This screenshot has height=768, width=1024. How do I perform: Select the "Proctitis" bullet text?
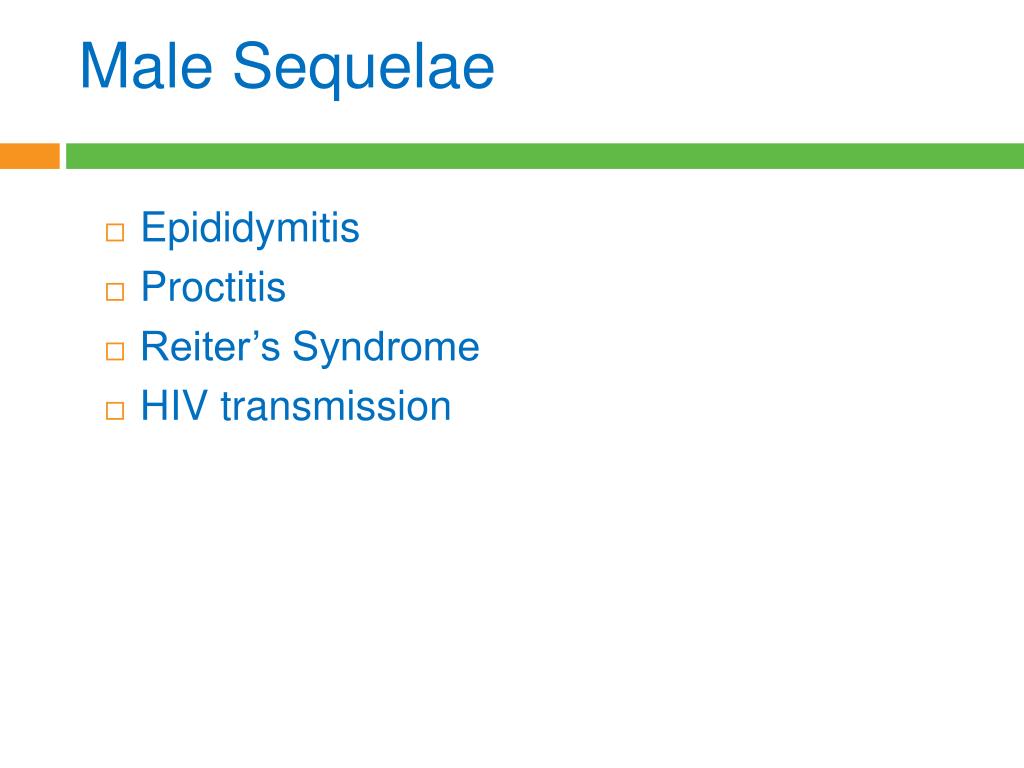(x=214, y=287)
